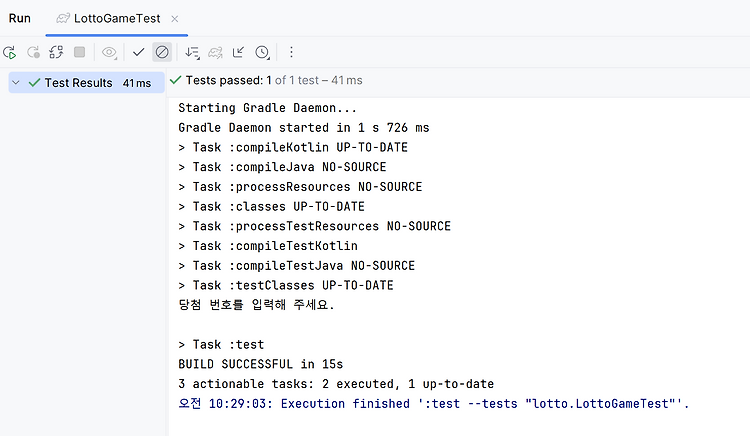The image size is (750, 436).
Task: Click the grayed Gradle elephant toolbar icon
Action: tap(215, 52)
